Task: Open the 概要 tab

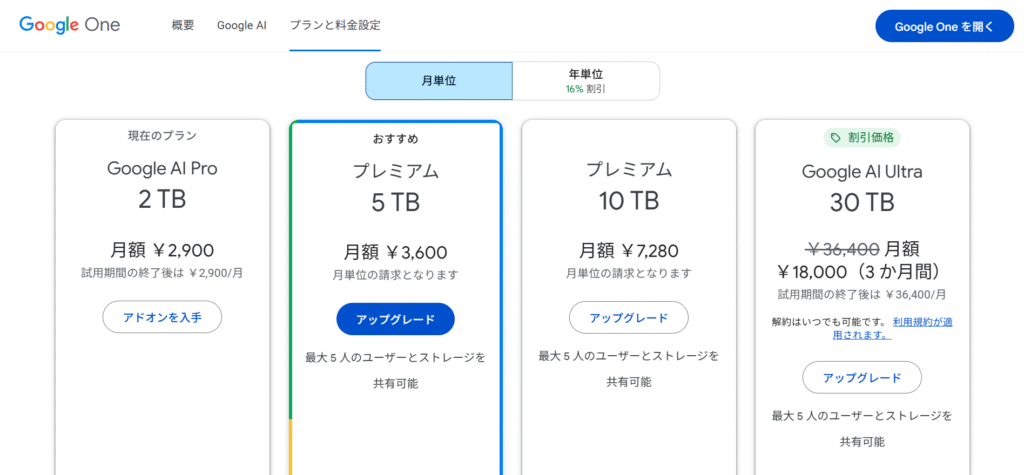Action: click(183, 25)
